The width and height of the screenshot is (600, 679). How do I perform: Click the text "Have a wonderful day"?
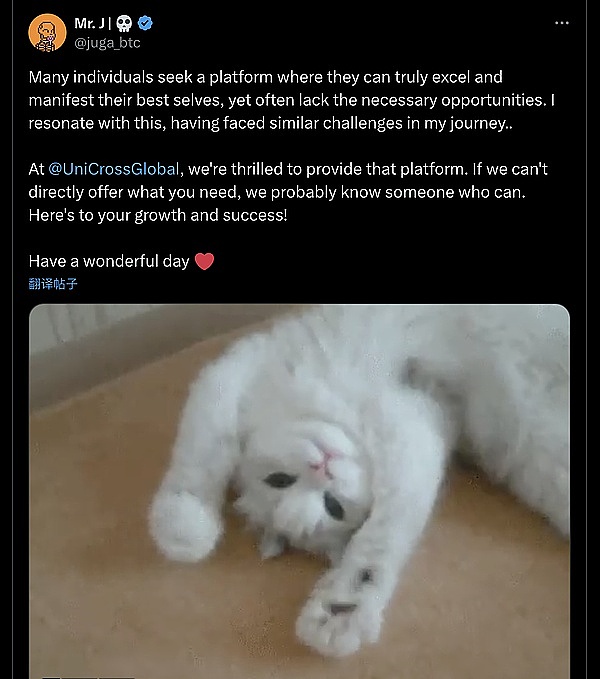[109, 261]
